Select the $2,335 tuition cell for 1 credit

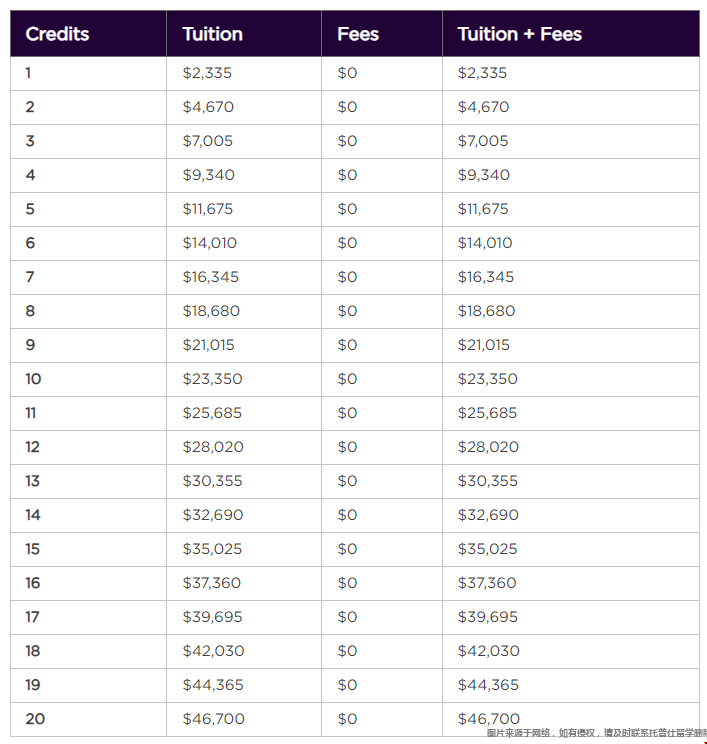pos(207,73)
